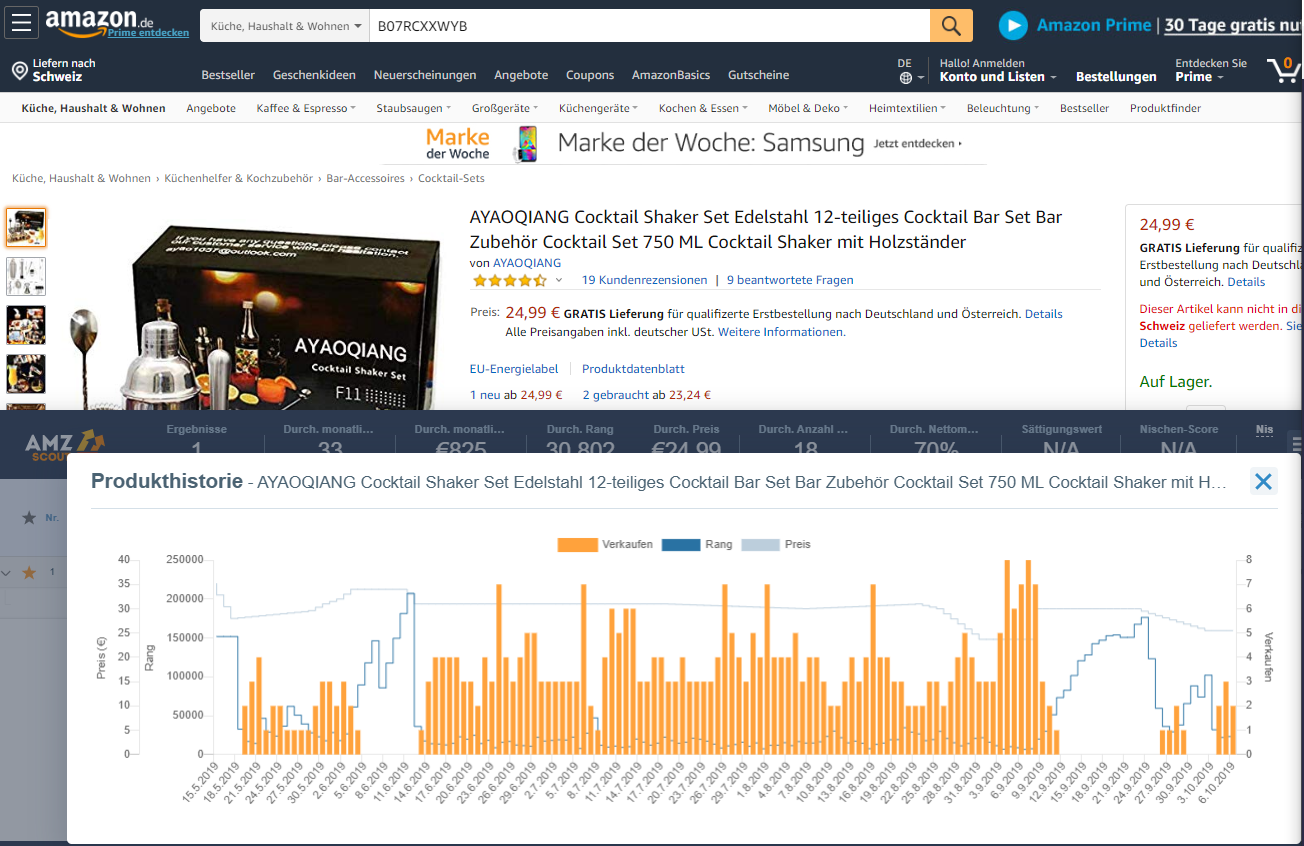The height and width of the screenshot is (846, 1304).
Task: Expand the Kochen & Essen menu
Action: point(703,108)
